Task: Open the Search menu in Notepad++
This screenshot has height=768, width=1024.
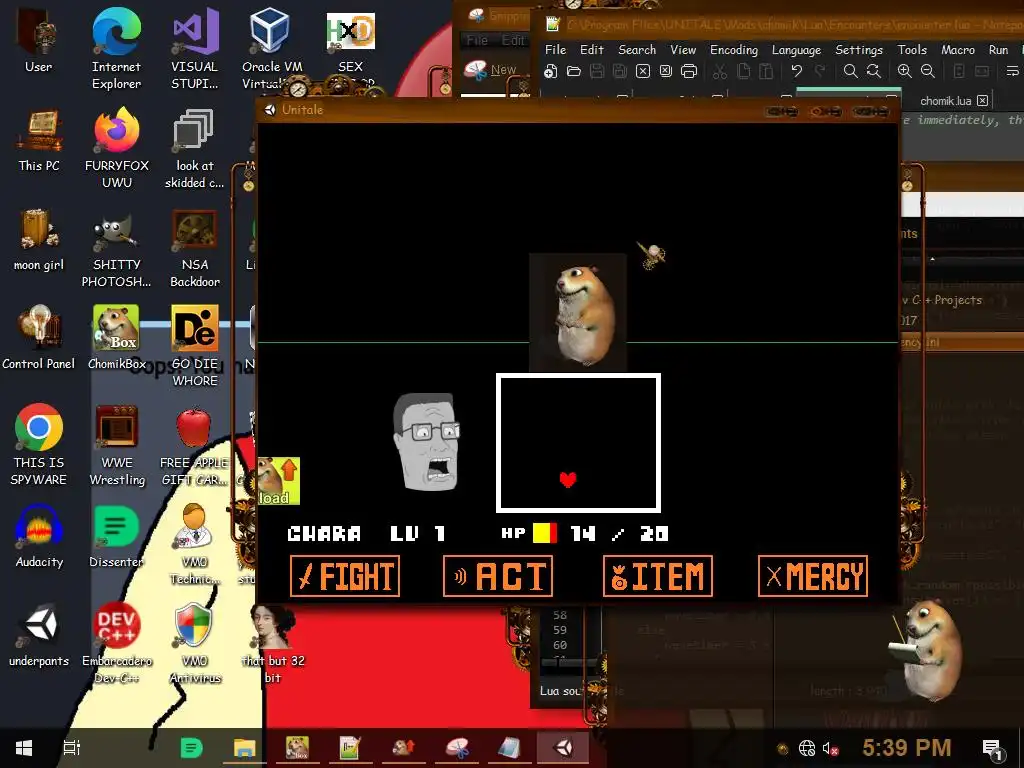Action: pyautogui.click(x=637, y=50)
